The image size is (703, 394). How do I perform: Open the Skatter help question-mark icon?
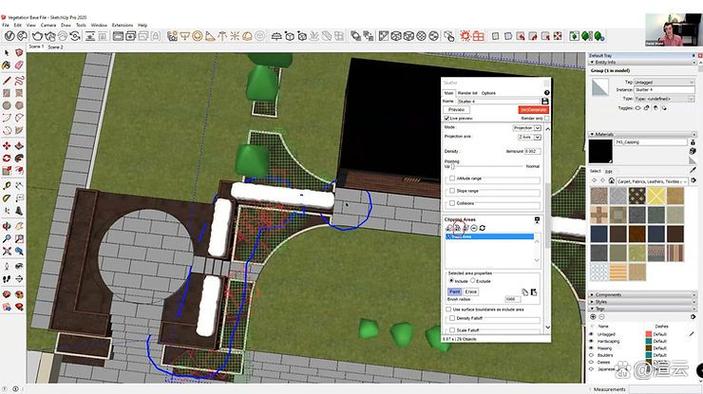(x=547, y=93)
